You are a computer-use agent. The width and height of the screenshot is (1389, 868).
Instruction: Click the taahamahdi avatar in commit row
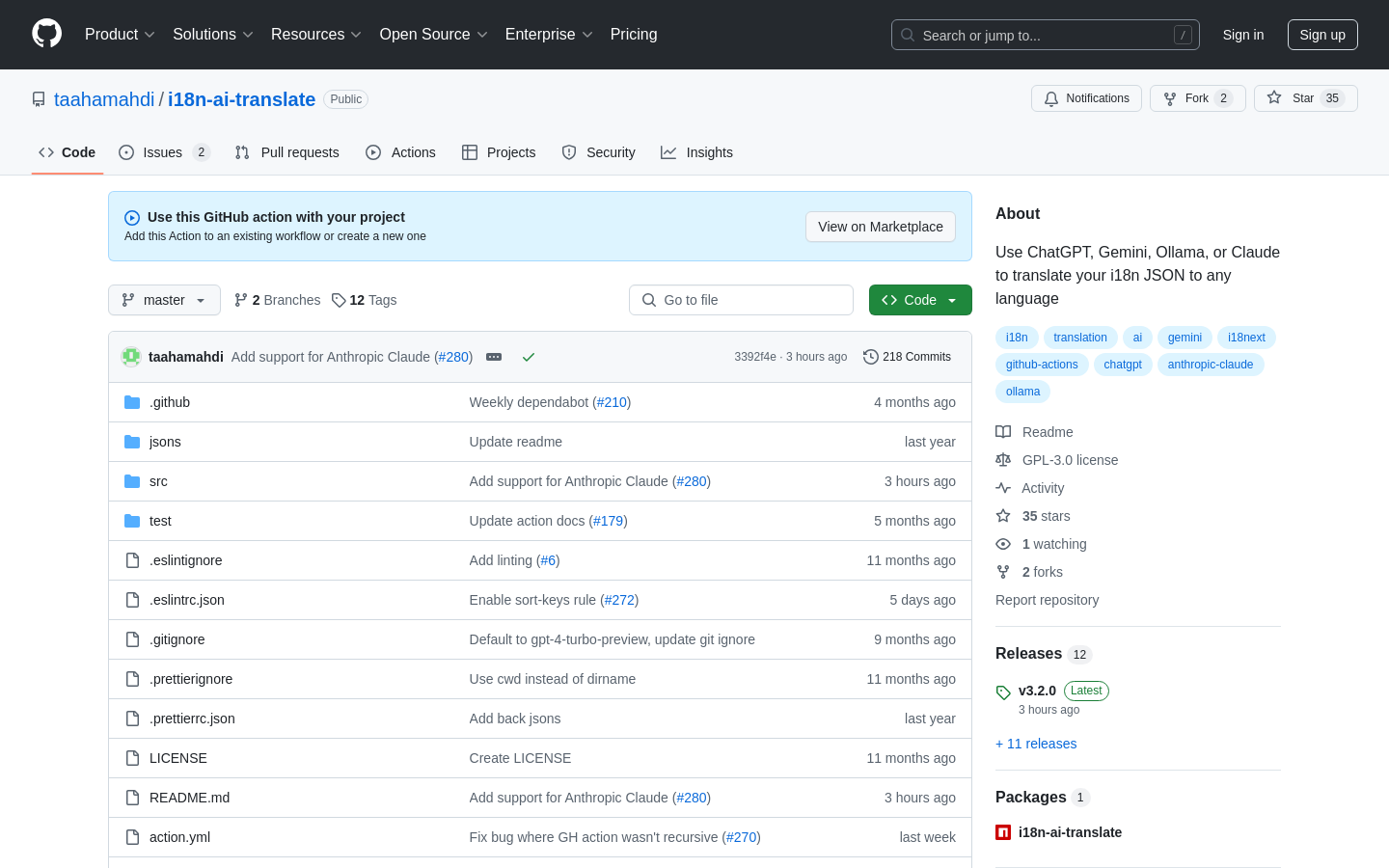pos(131,357)
